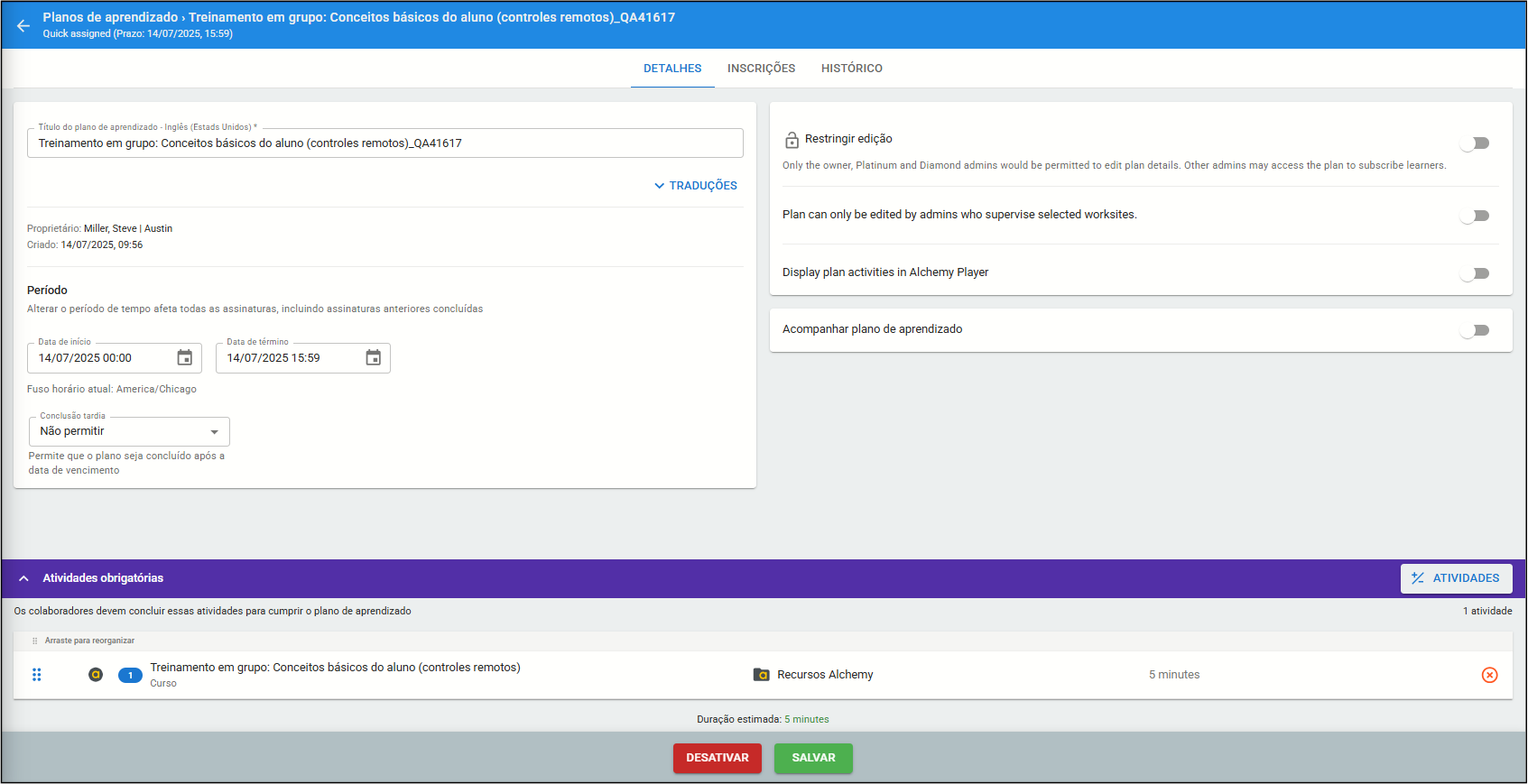Expand the Traduções section
This screenshot has width=1528, height=784.
[x=696, y=186]
